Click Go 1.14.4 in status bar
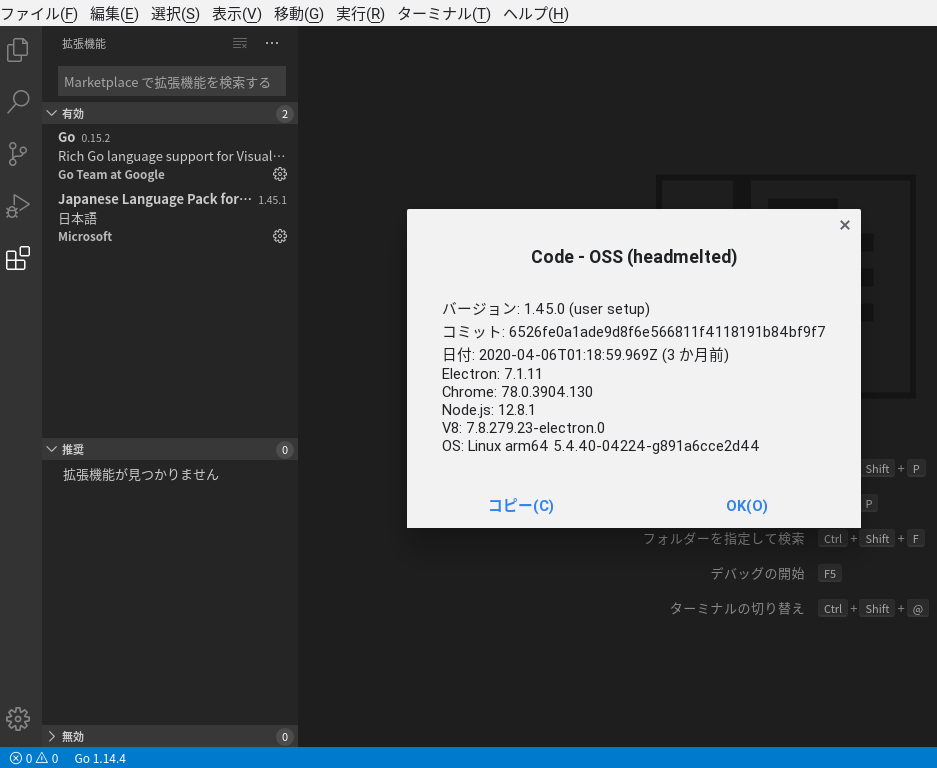The width and height of the screenshot is (937, 768). click(x=100, y=758)
